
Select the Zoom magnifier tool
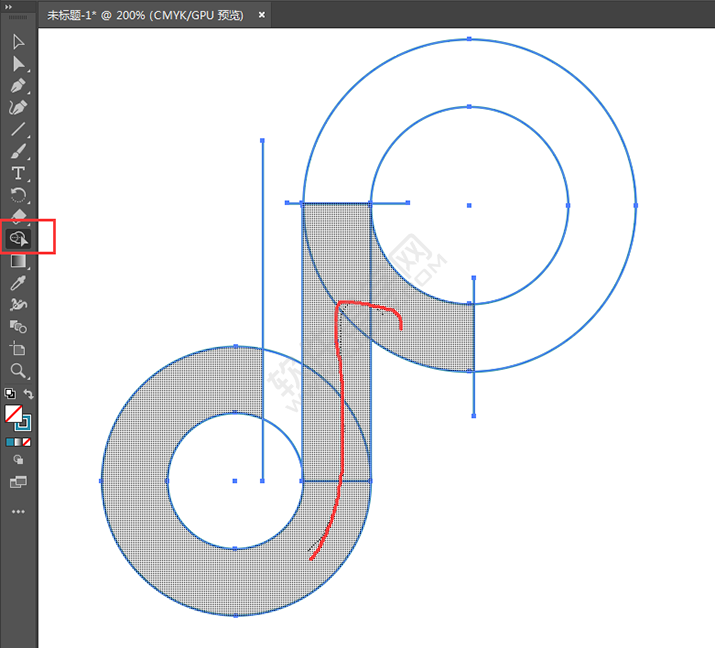coord(18,371)
